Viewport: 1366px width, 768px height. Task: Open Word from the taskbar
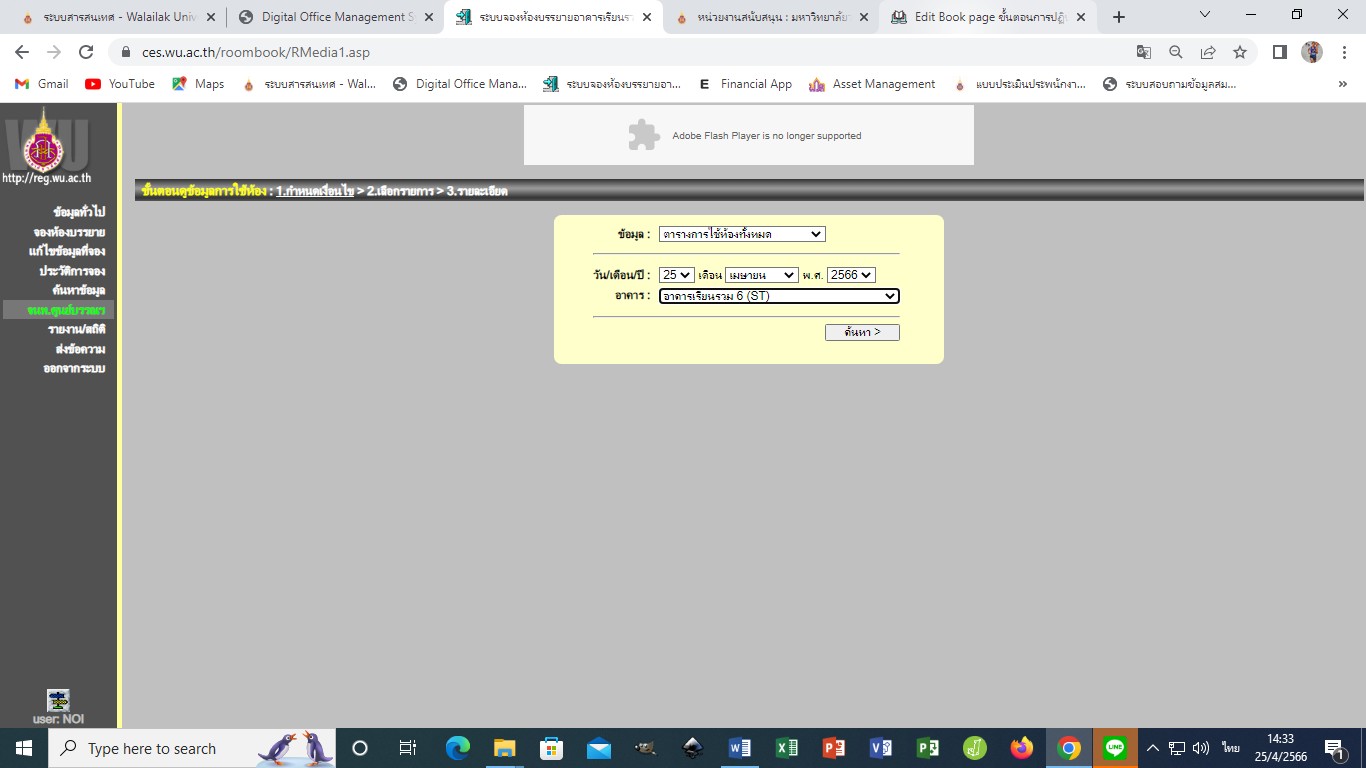coord(740,748)
